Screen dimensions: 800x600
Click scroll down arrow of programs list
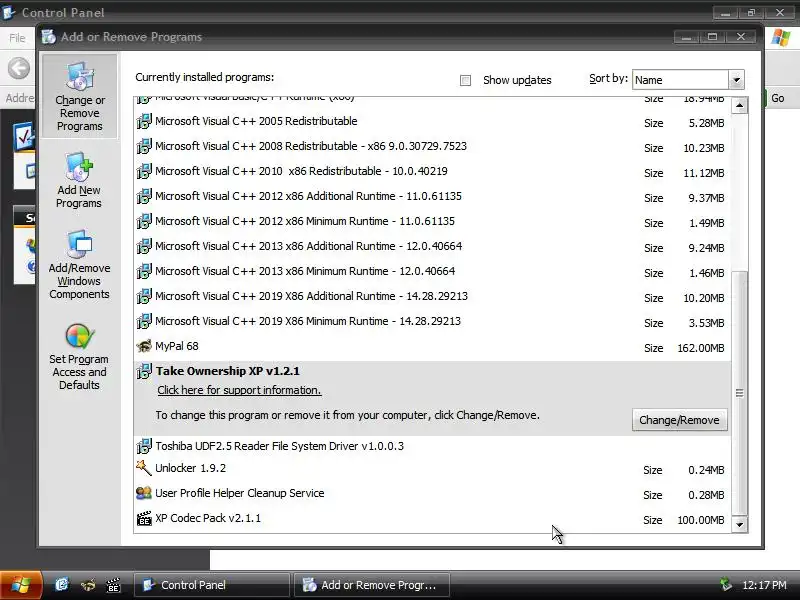click(x=739, y=524)
